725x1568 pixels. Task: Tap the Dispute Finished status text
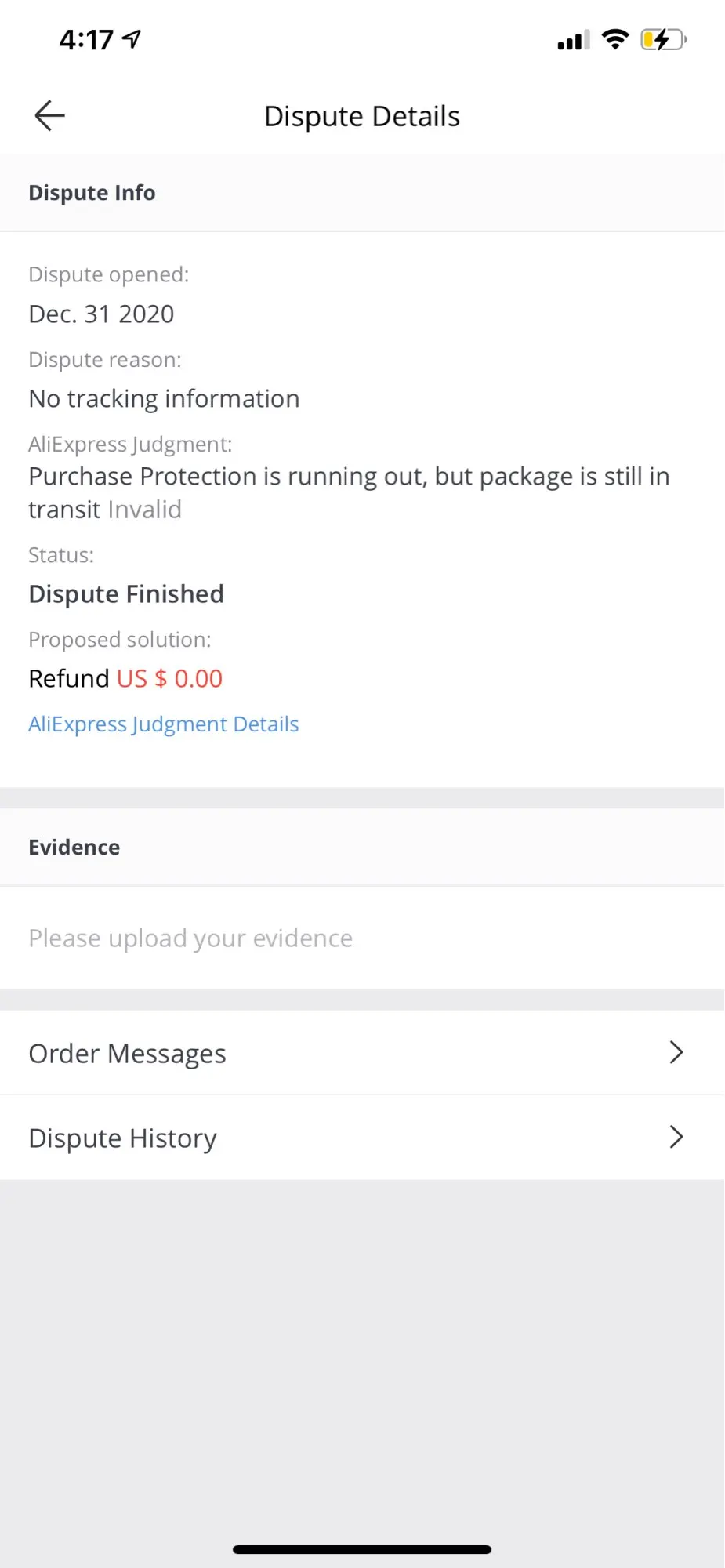[x=126, y=593]
